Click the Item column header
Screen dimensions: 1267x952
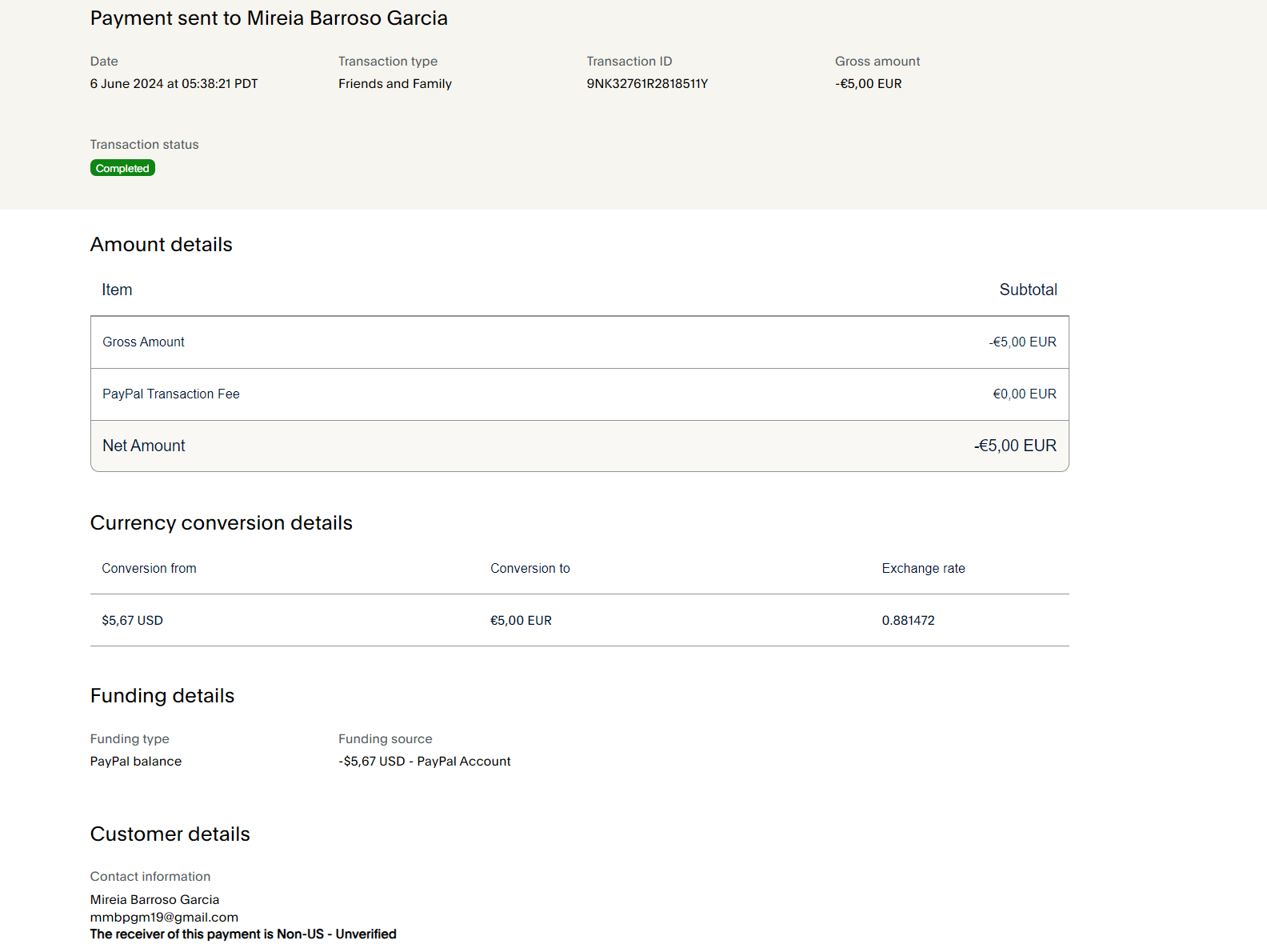pyautogui.click(x=117, y=290)
